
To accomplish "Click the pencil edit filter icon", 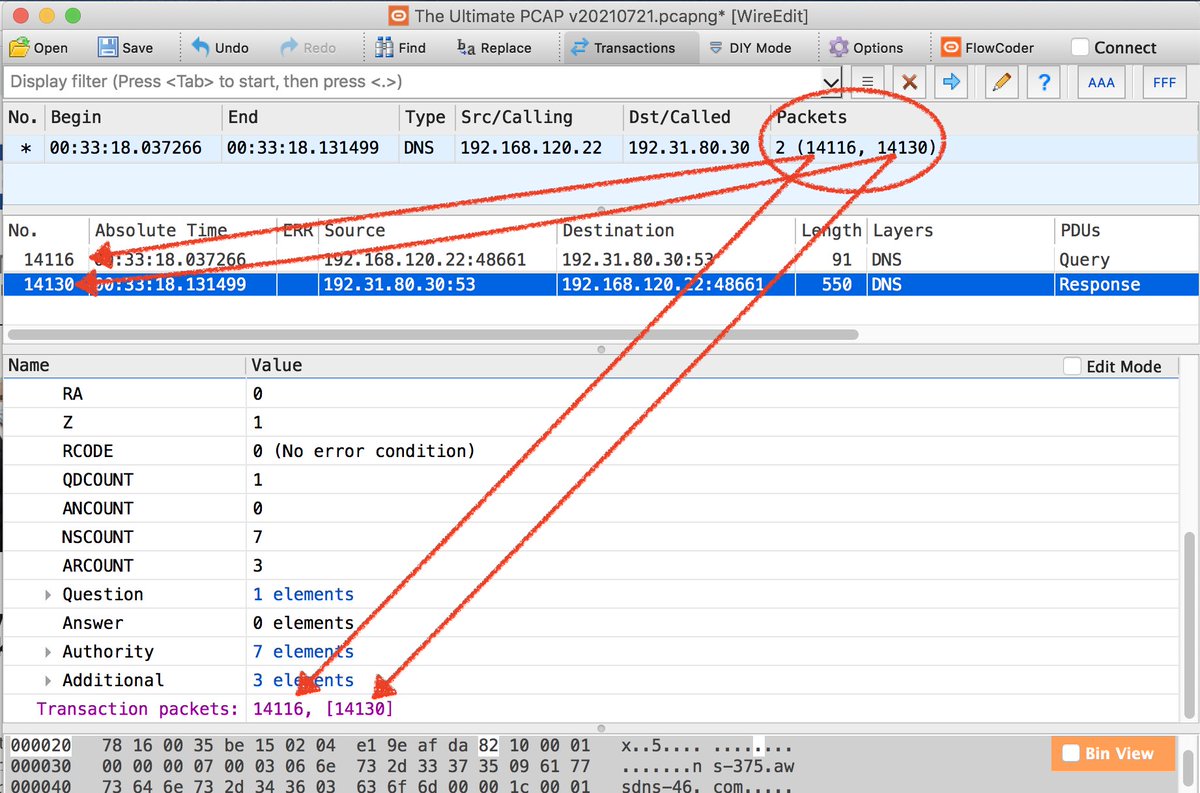I will click(x=1001, y=82).
